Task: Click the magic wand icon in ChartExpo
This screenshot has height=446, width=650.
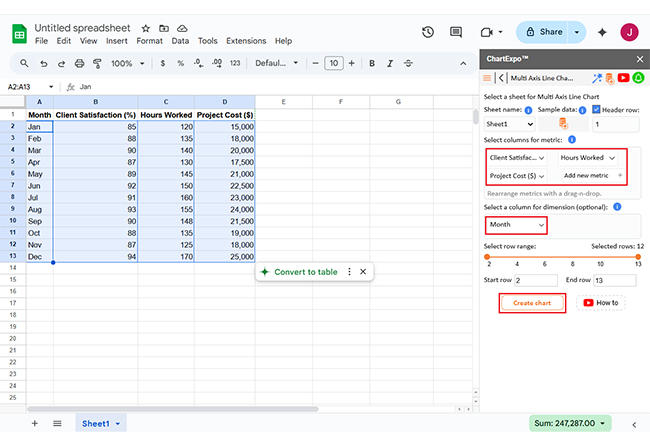Action: 597,77
